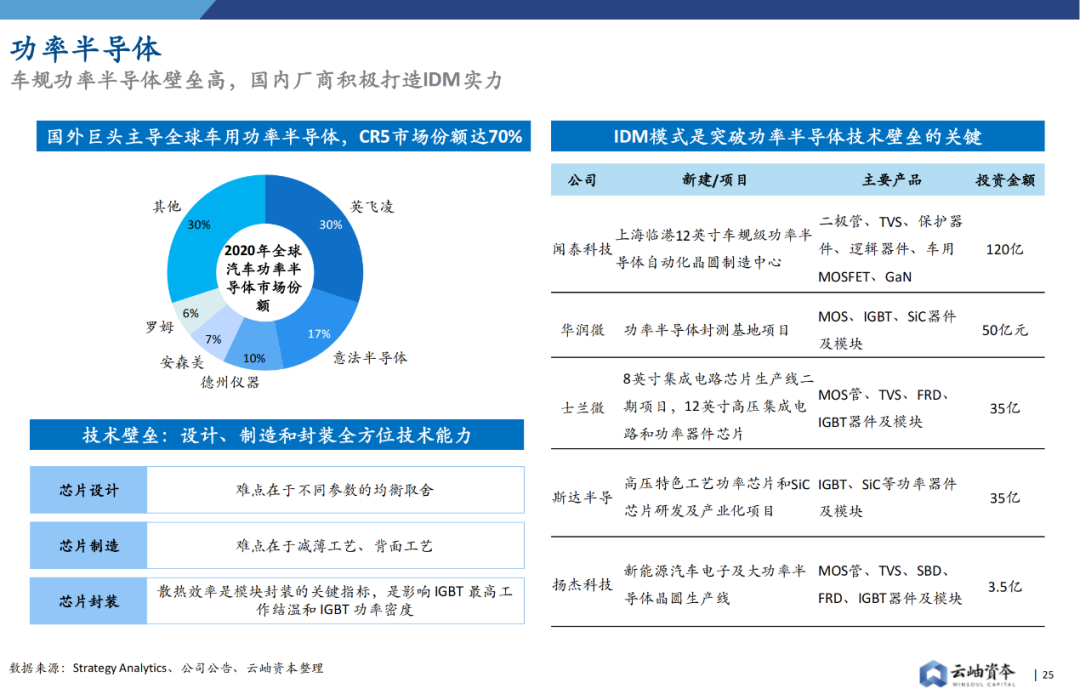The image size is (1080, 694).
Task: Click the company cell "斯达半导"
Action: point(582,498)
